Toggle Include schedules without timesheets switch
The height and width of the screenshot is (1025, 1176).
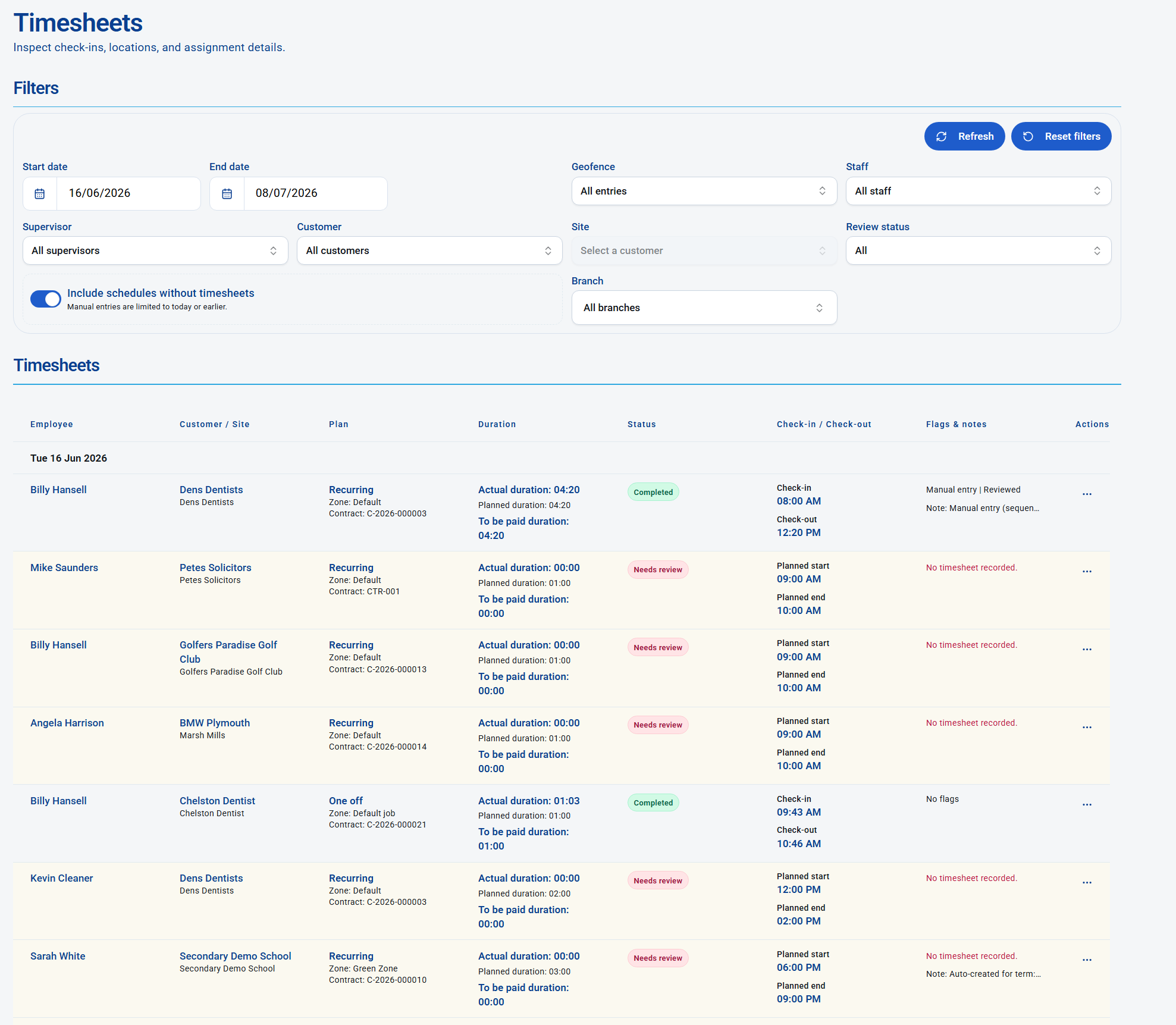pos(46,299)
